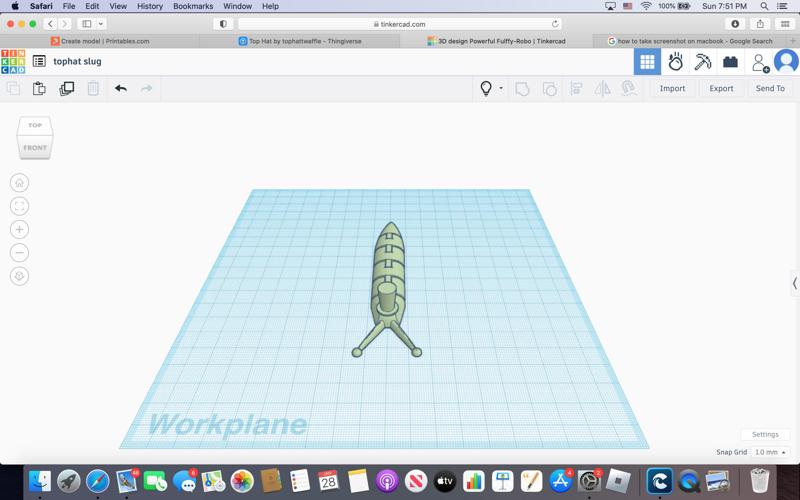800x500 pixels.
Task: Toggle orthographic perspective view
Action: [x=19, y=276]
